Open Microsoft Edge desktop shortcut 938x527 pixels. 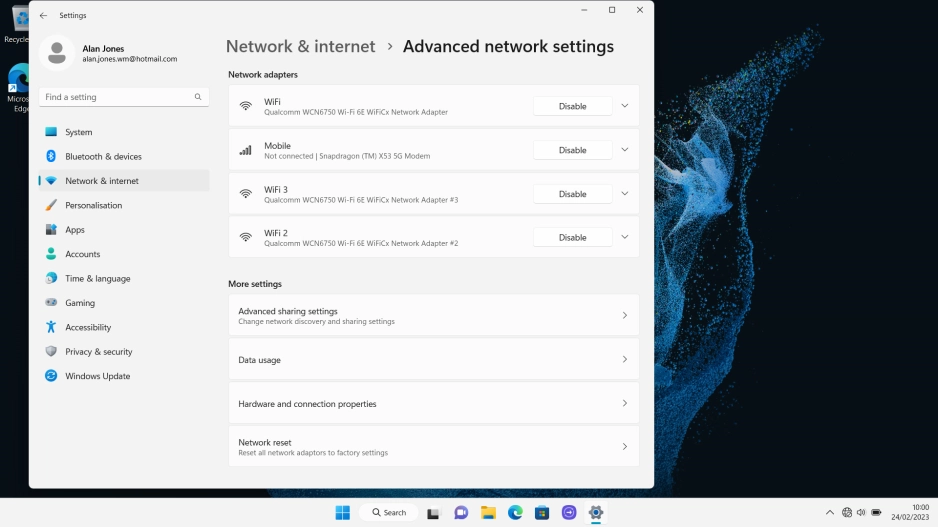tap(18, 89)
